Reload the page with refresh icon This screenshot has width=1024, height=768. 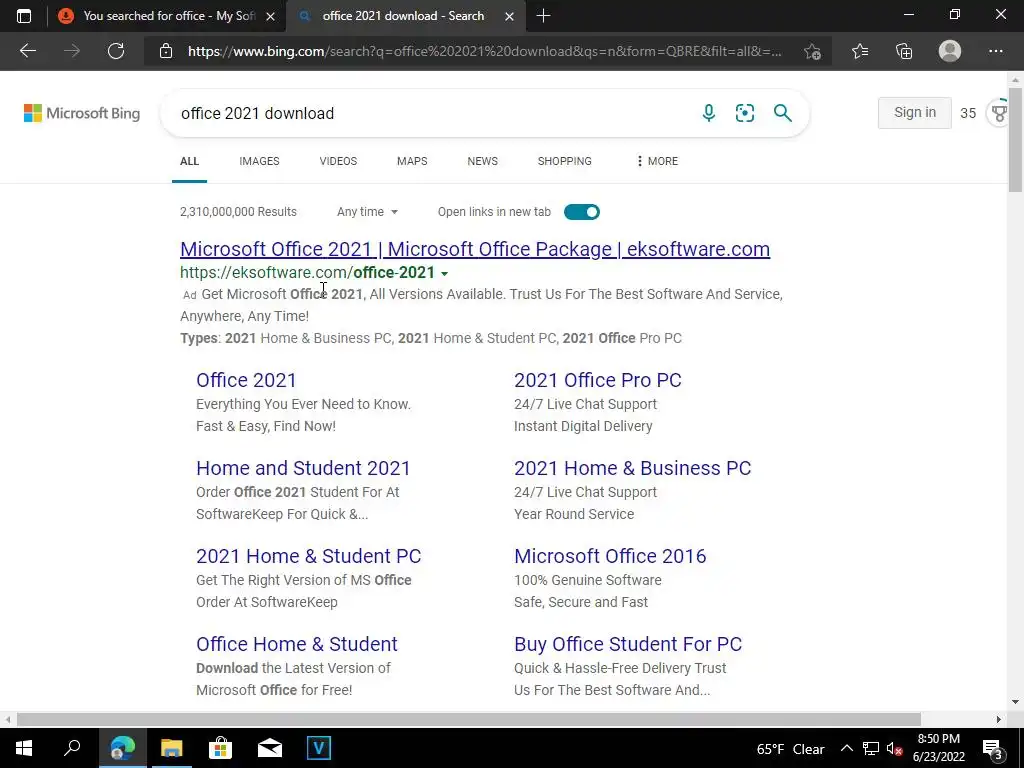coord(116,51)
